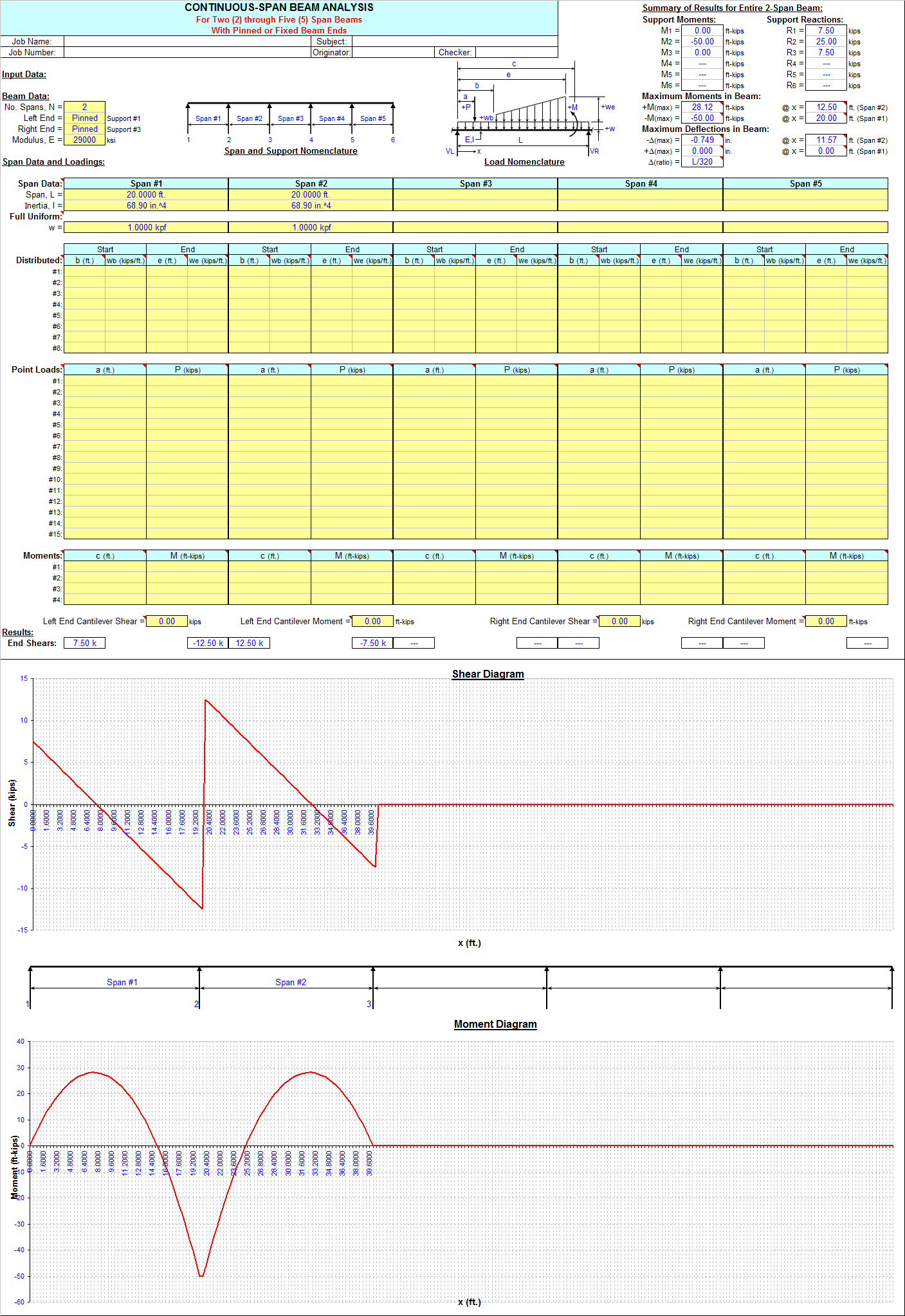Click the Job Name input field
The height and width of the screenshot is (1316, 905).
pos(187,41)
